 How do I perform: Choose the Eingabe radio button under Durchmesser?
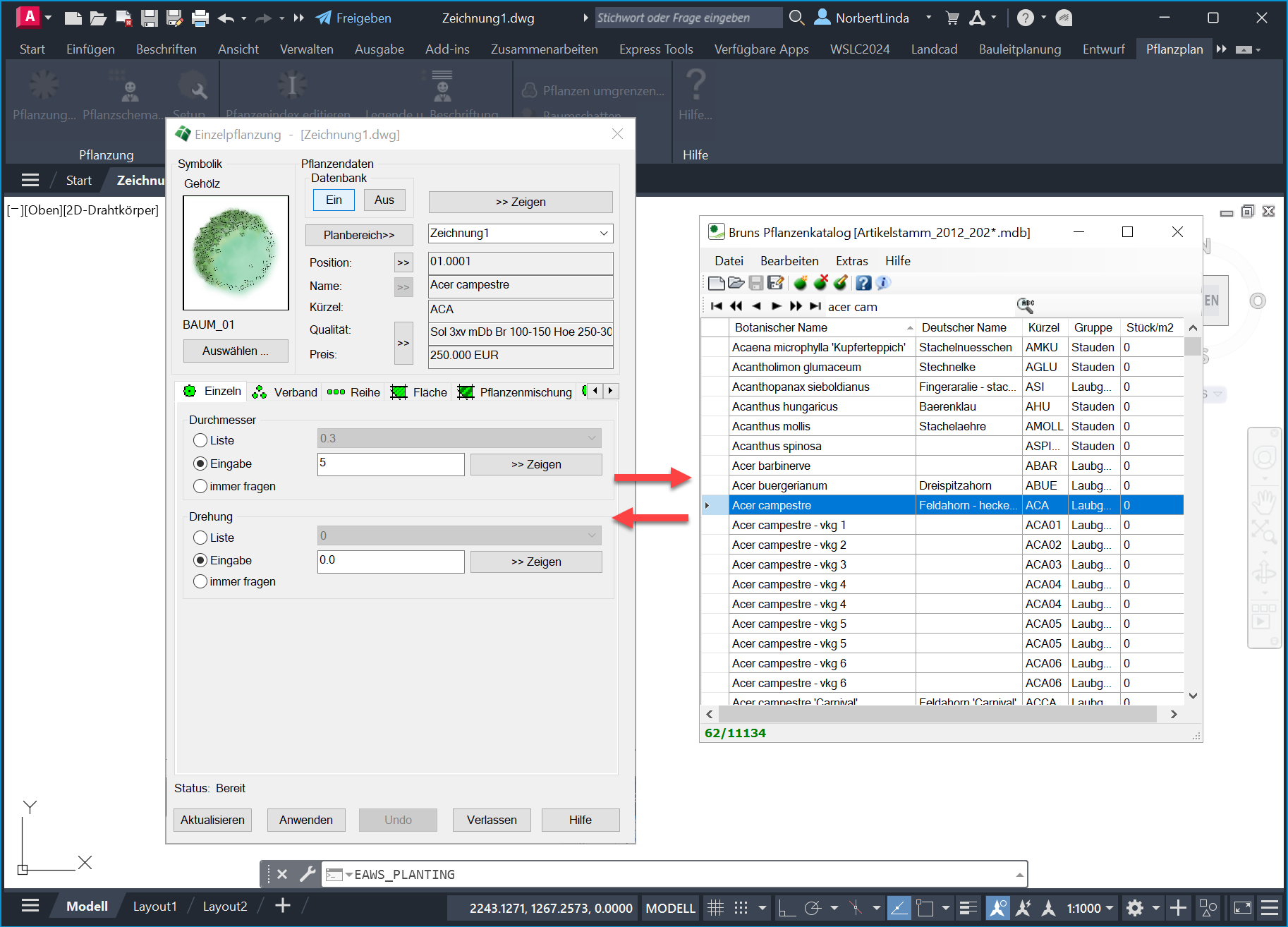tap(200, 464)
